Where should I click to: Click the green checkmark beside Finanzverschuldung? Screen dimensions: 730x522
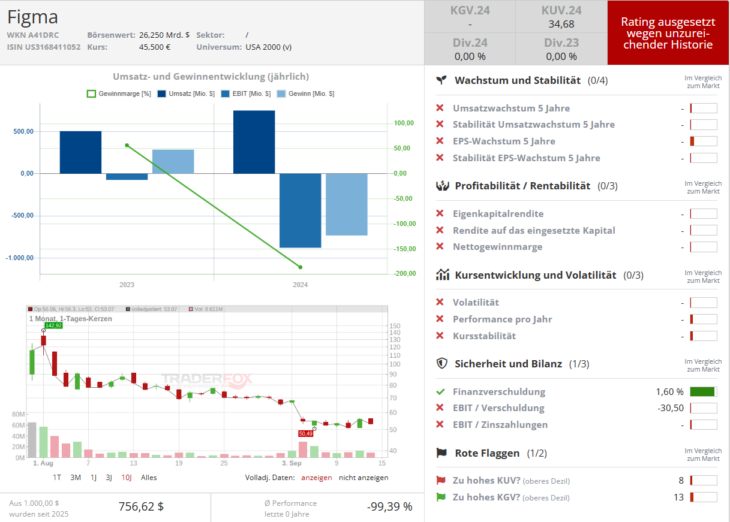pos(440,392)
